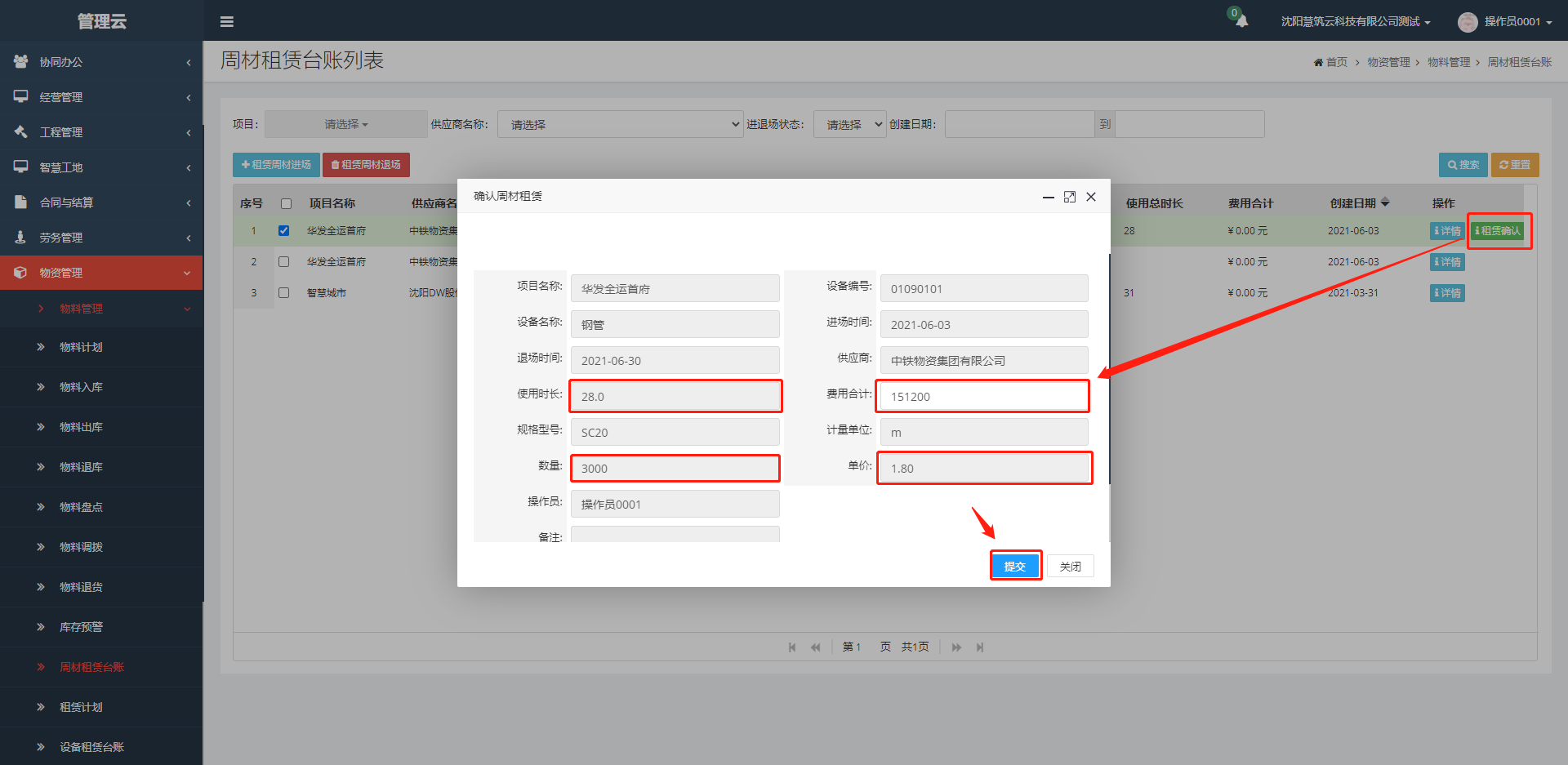1568x765 pixels.
Task: Open the 项目 请选择 dropdown
Action: (x=346, y=124)
